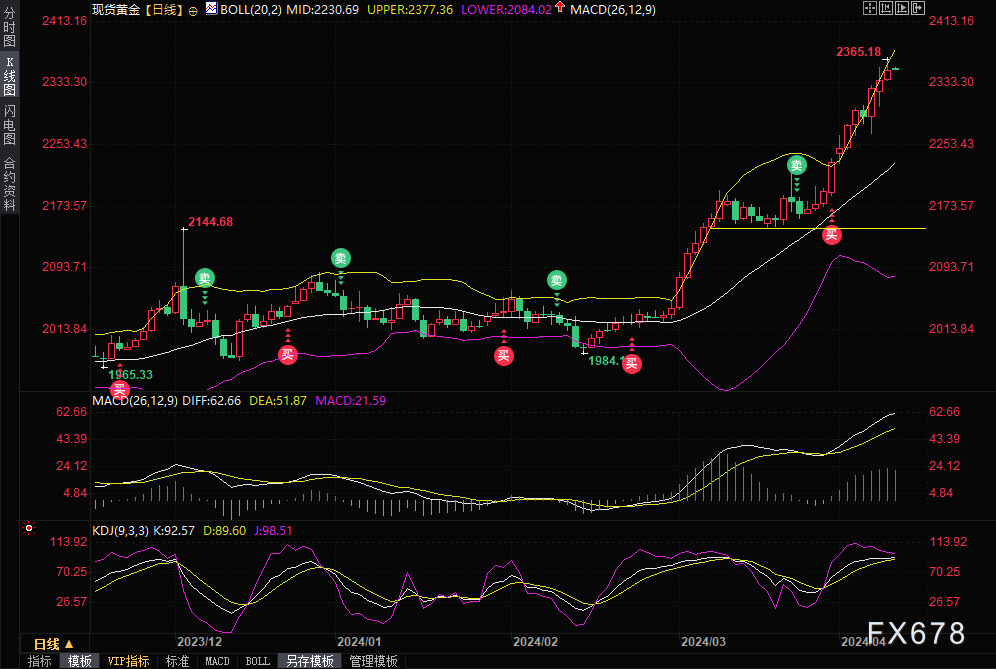Switch to 分时图 view in sidebar
Screen dimensions: 996x669
coord(10,27)
